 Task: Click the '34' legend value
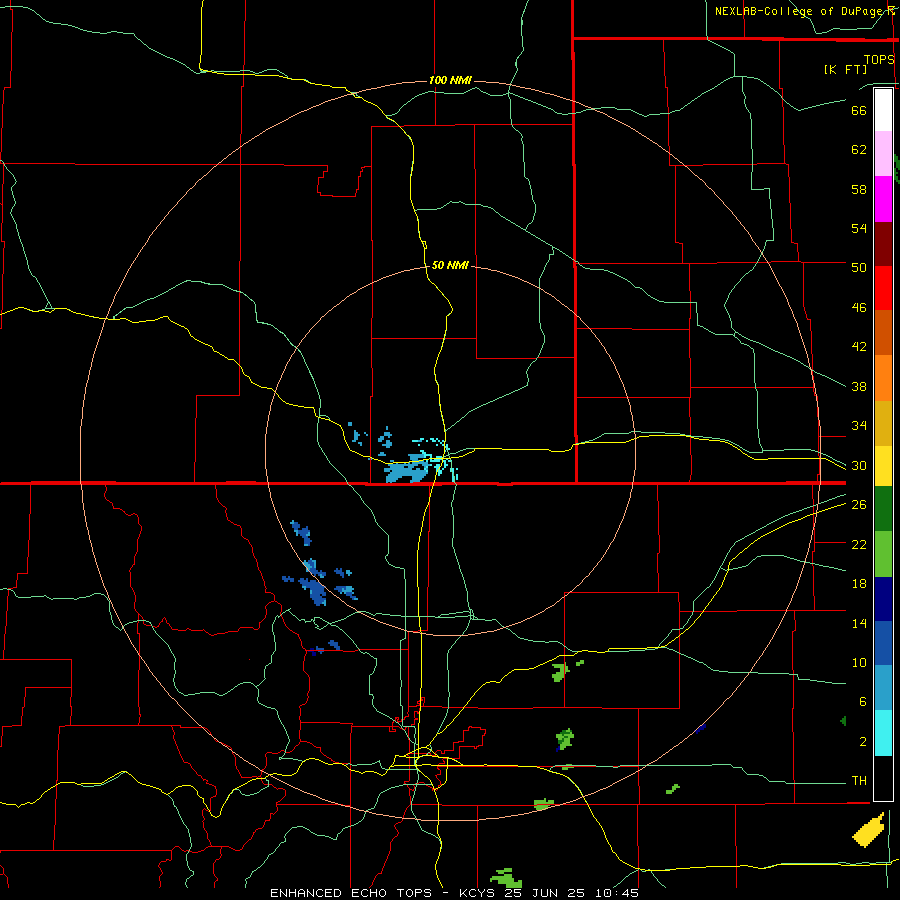[859, 425]
